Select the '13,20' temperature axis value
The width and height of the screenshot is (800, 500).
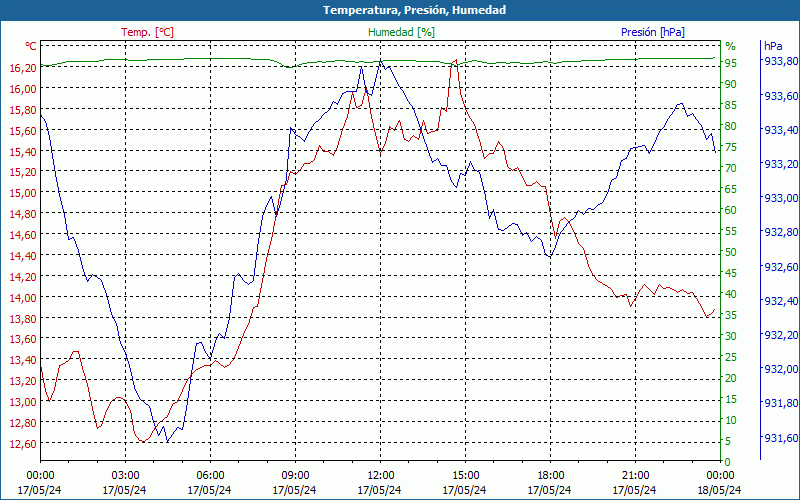click(x=23, y=381)
